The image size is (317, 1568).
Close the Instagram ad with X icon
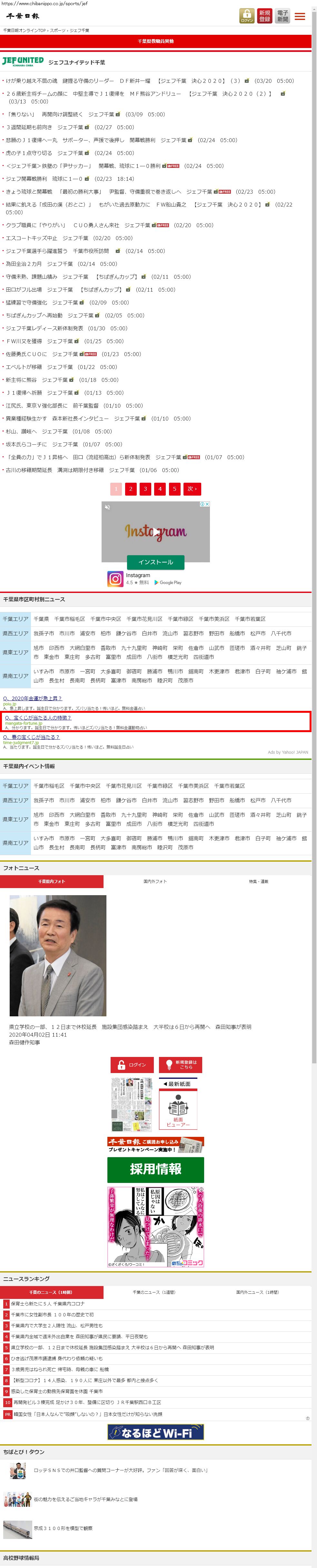pos(207,504)
